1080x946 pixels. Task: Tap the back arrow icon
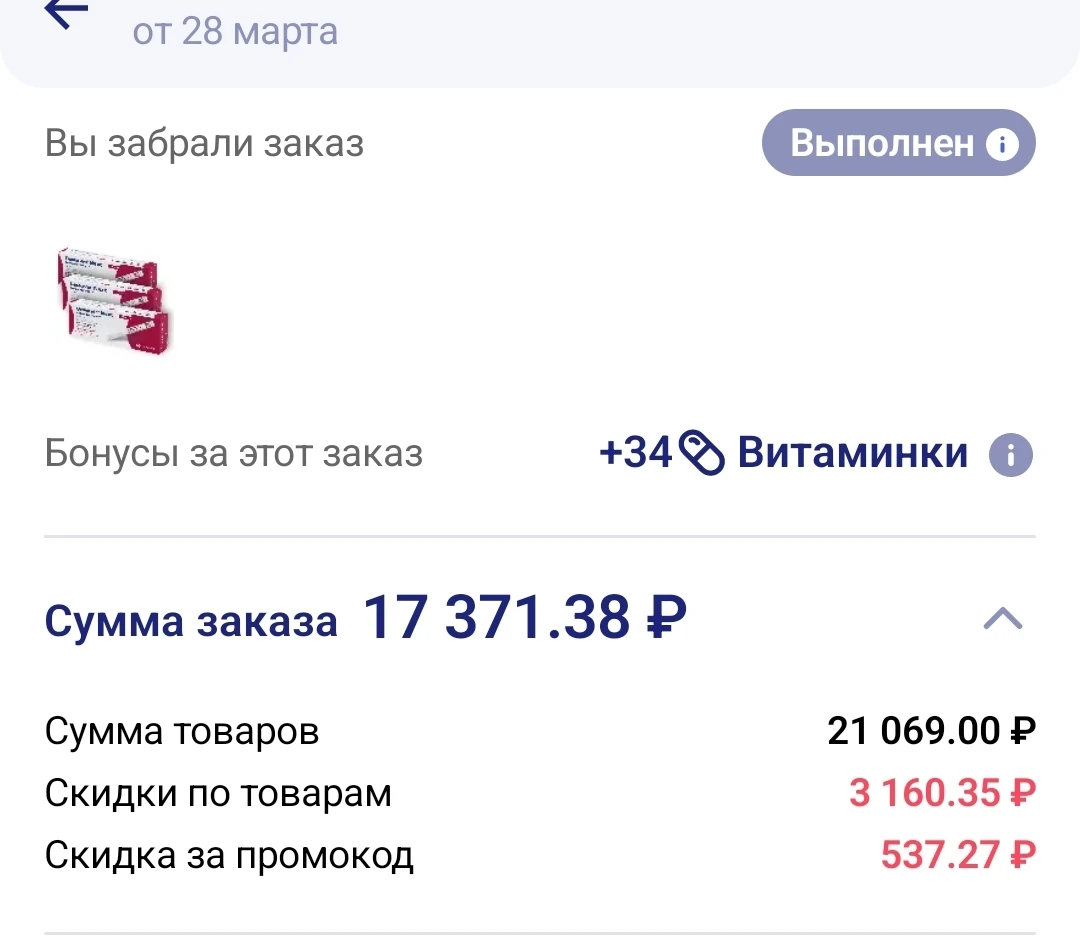(x=66, y=14)
